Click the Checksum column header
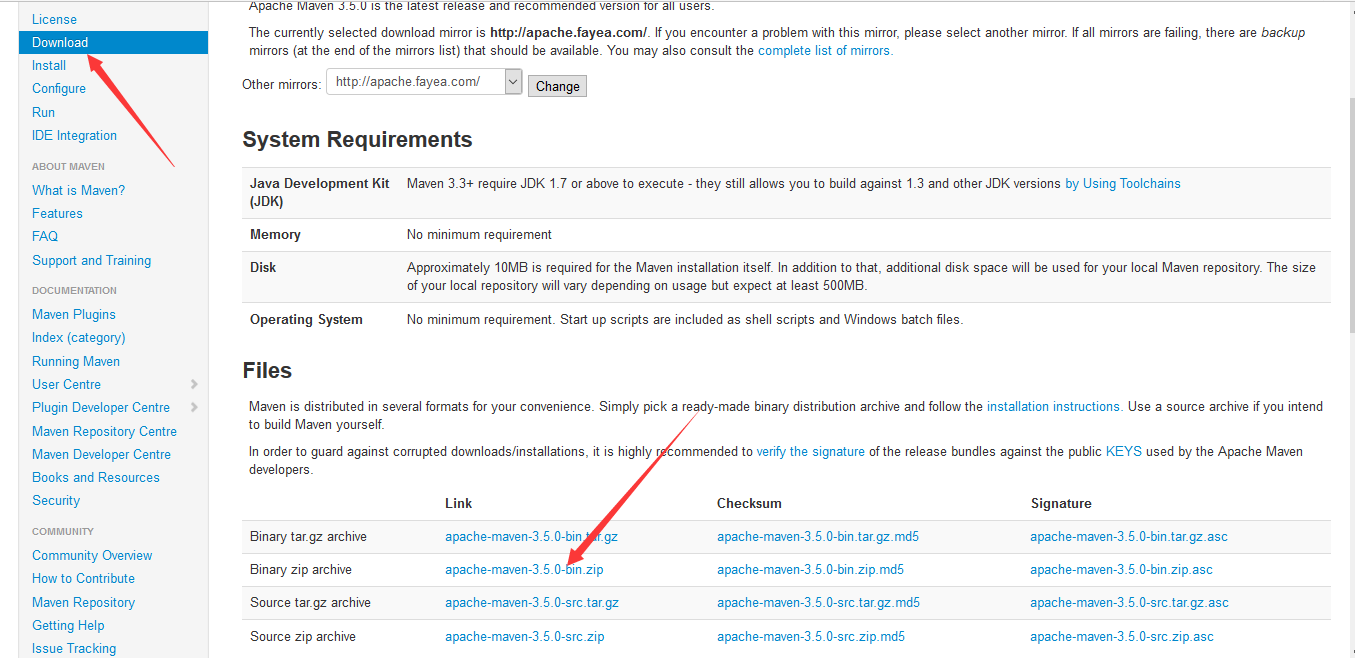The image size is (1355, 658). click(x=749, y=503)
